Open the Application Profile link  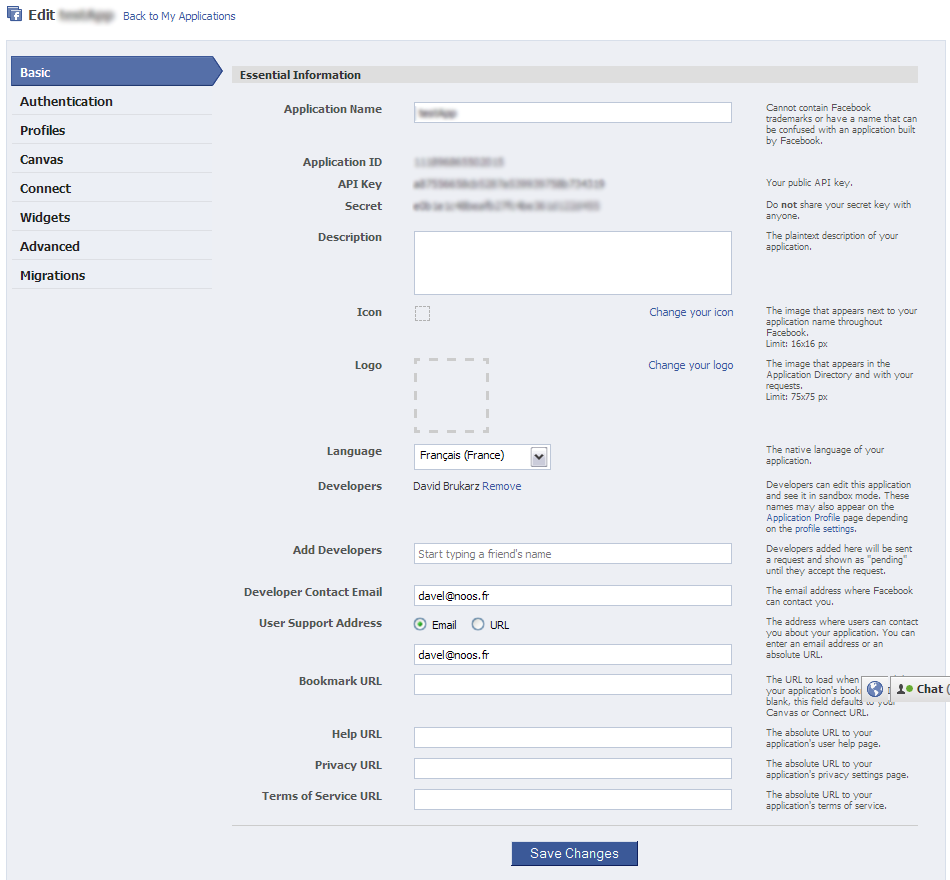click(x=803, y=518)
